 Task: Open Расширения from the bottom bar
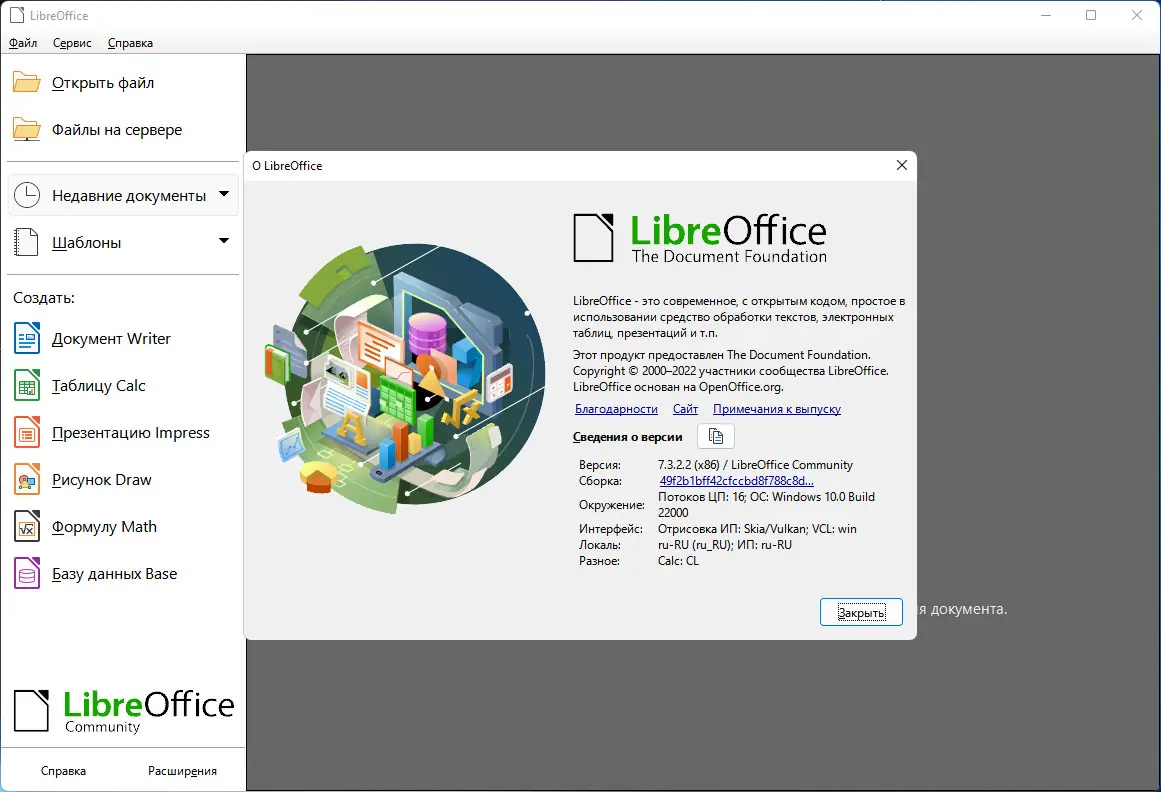pyautogui.click(x=184, y=770)
